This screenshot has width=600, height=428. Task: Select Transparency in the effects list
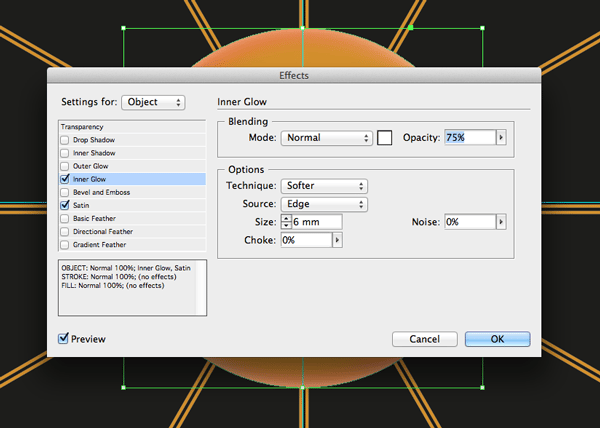pos(82,127)
